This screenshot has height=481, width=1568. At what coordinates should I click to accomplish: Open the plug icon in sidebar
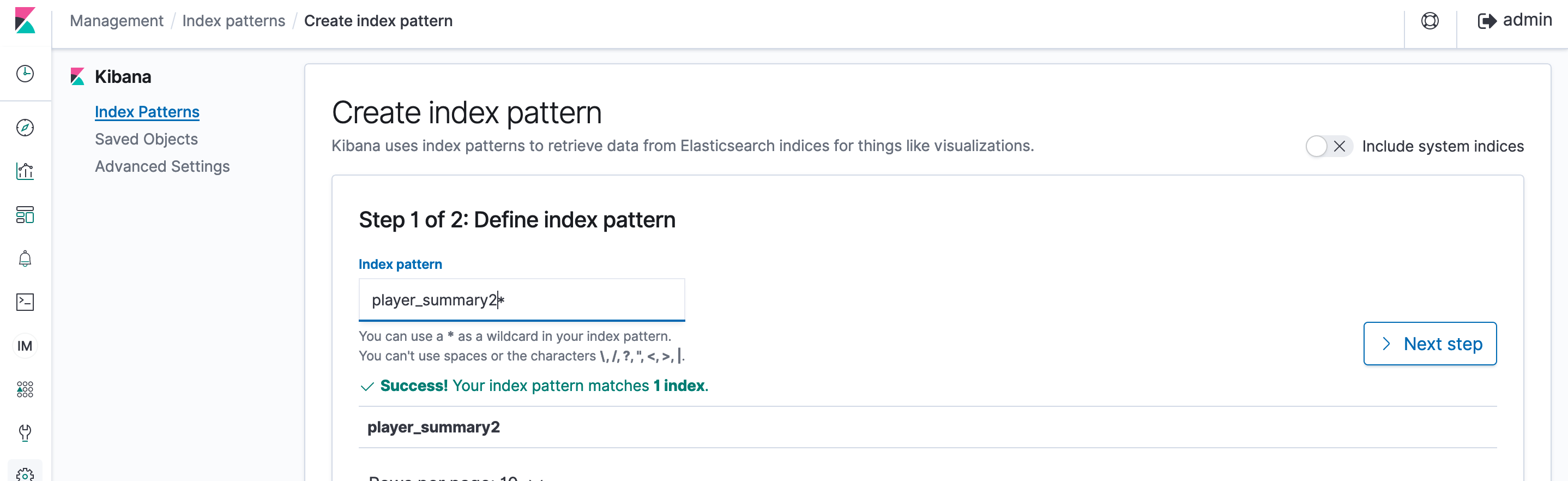coord(25,433)
